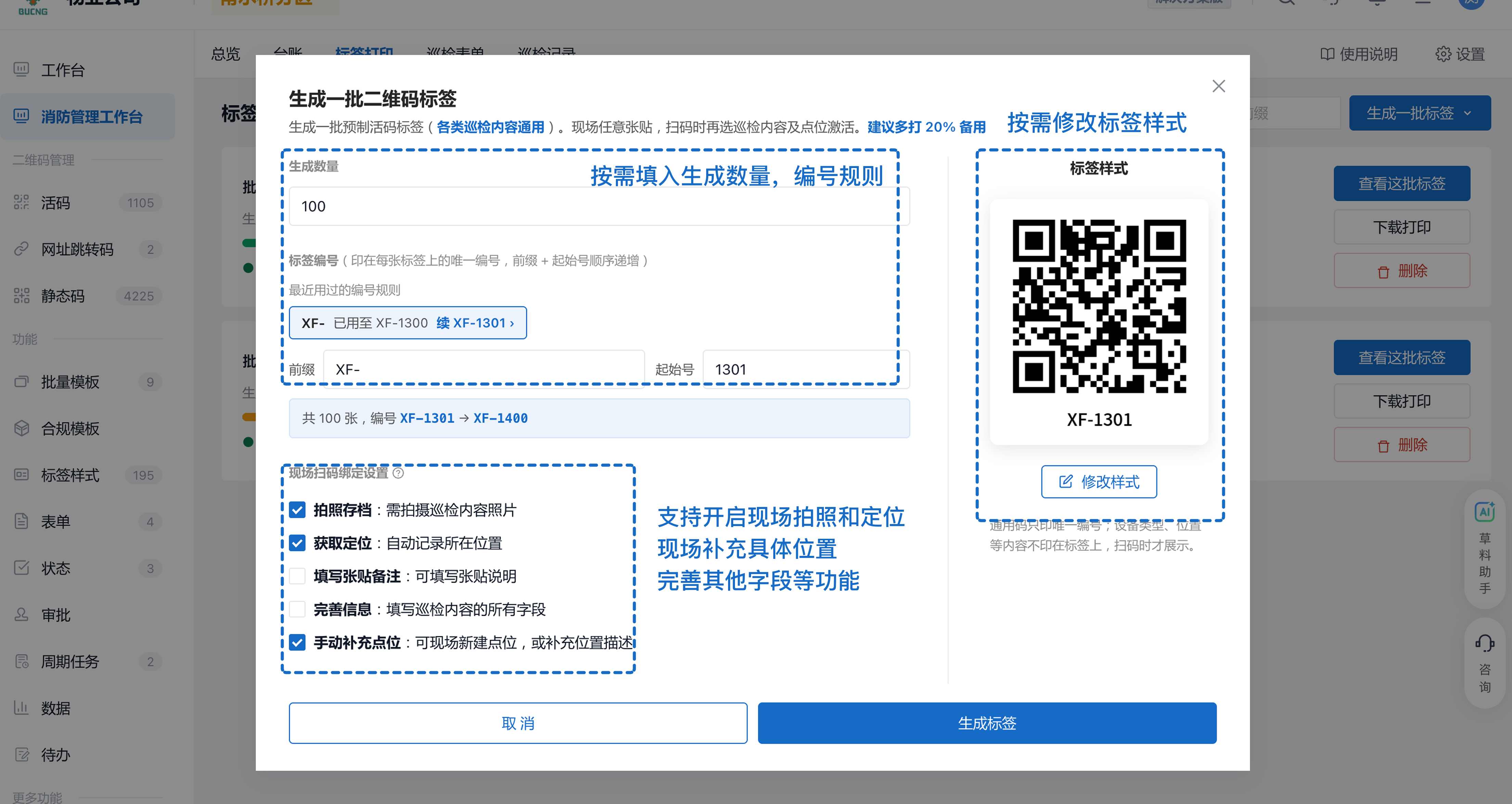Click the 合规模板 sidebar label

coord(70,428)
